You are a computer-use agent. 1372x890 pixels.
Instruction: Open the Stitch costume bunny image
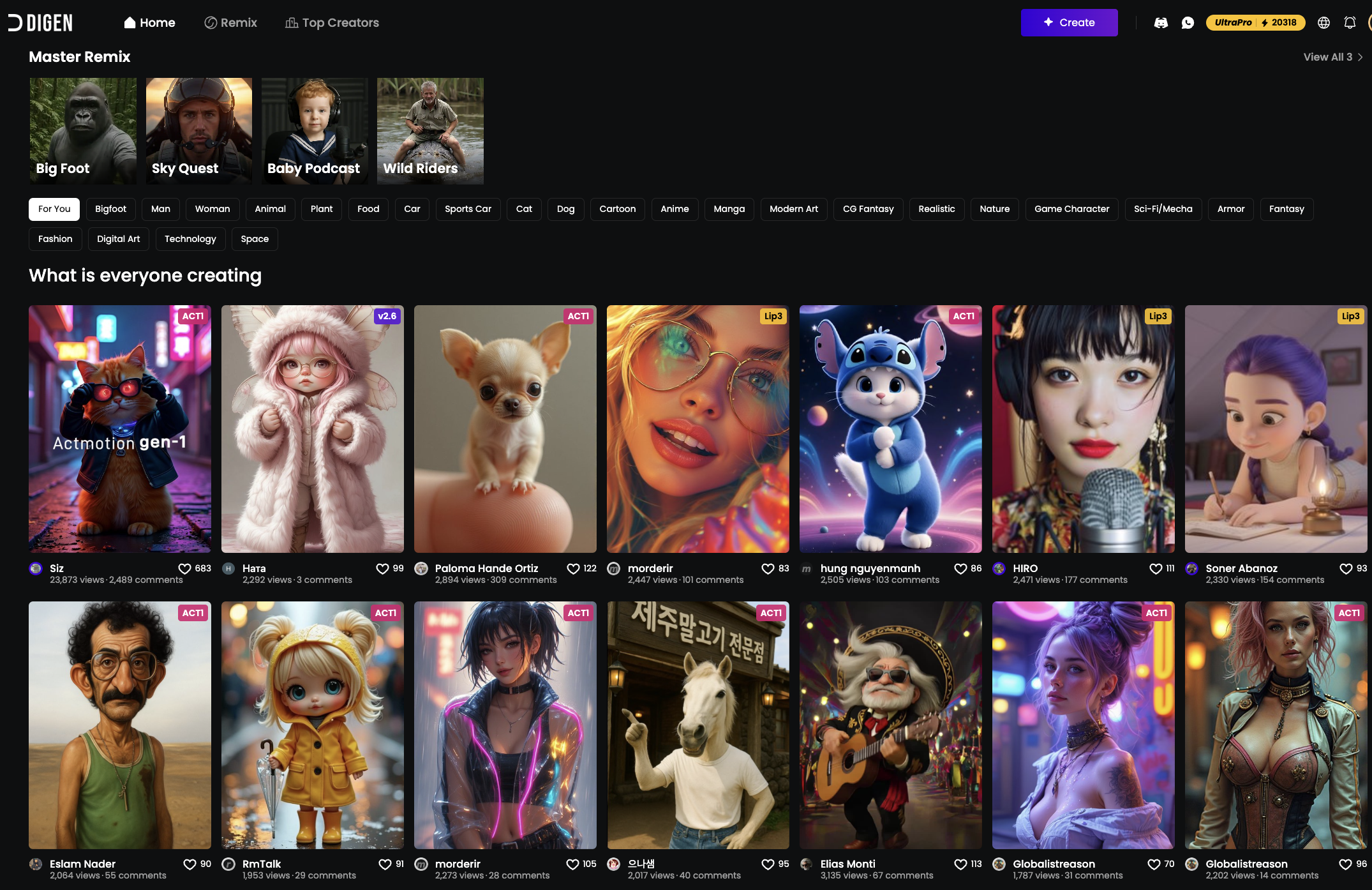point(891,429)
